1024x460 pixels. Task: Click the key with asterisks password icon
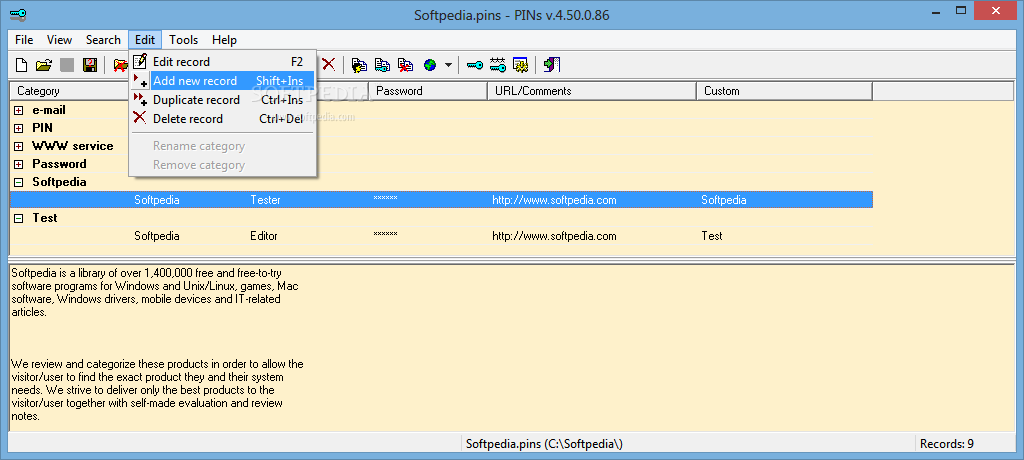498,65
